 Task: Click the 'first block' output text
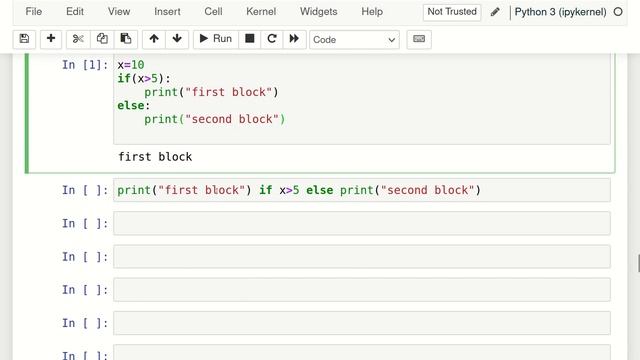point(155,157)
